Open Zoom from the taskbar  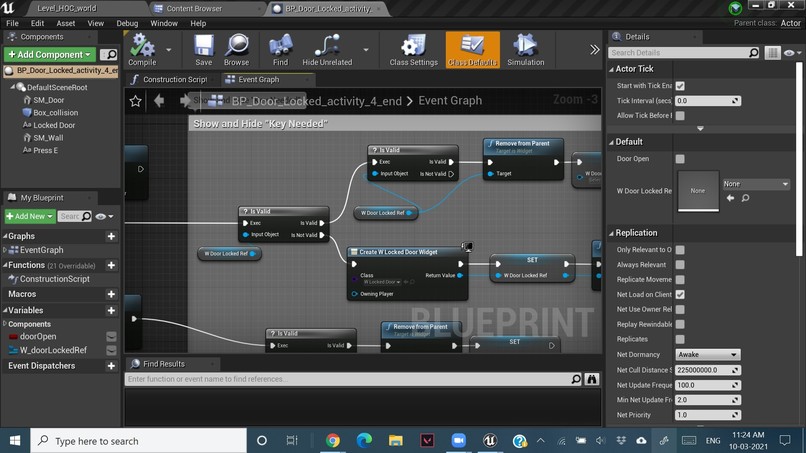tap(458, 441)
